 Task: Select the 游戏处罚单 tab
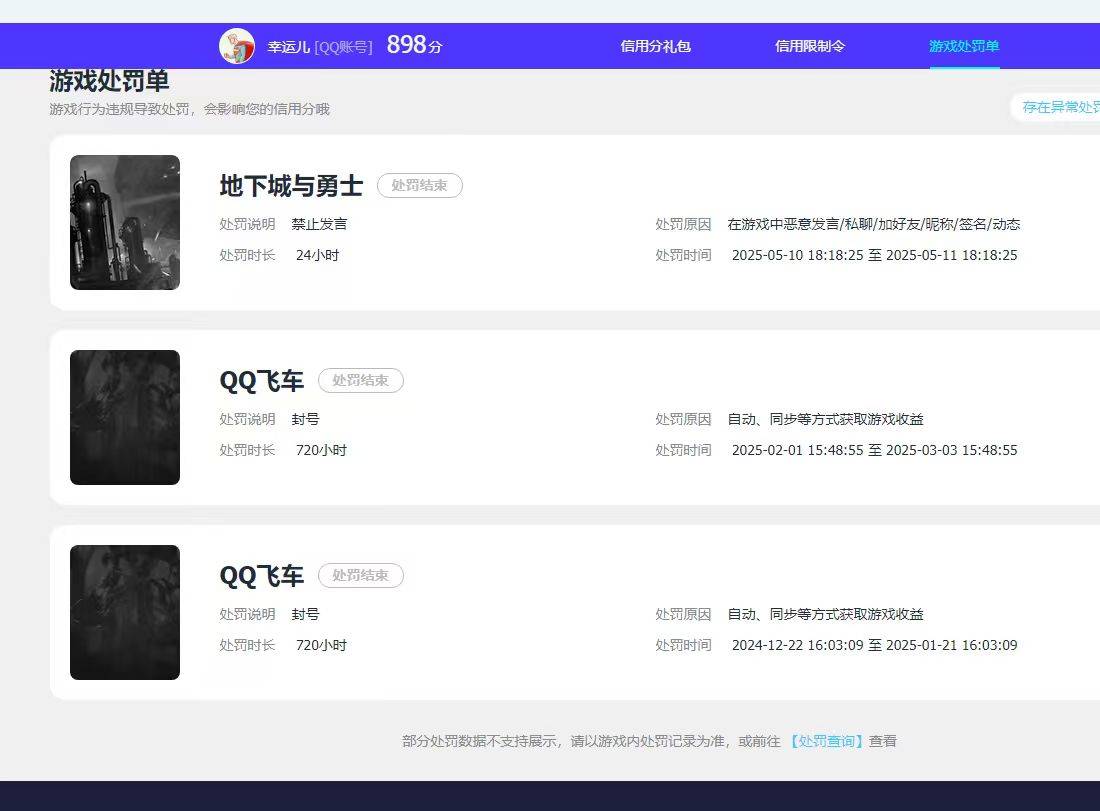click(x=964, y=46)
